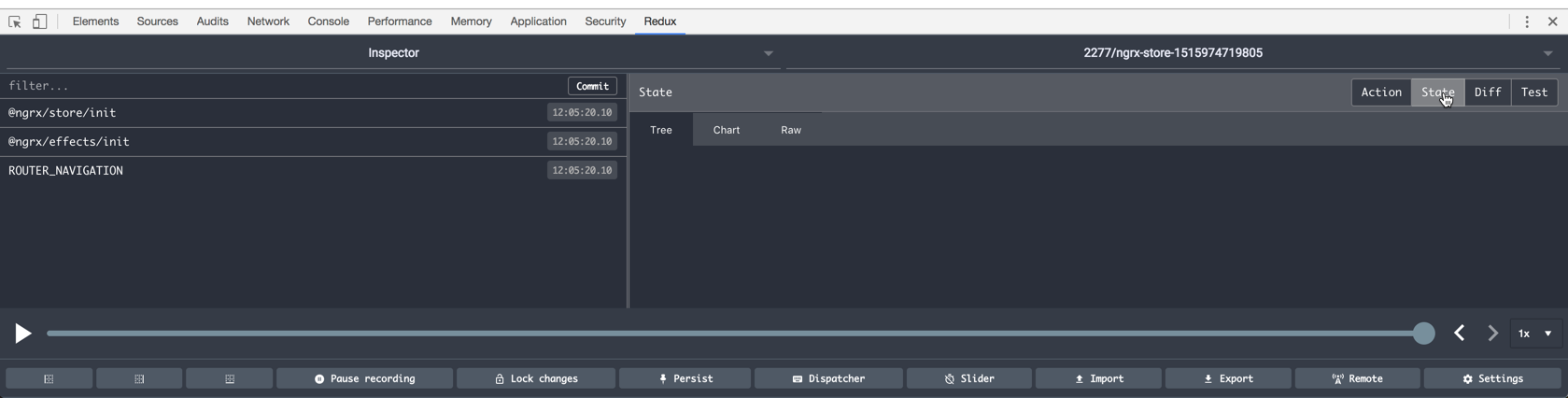Select the first monitor layout icon
The height and width of the screenshot is (398, 1568).
(x=49, y=378)
